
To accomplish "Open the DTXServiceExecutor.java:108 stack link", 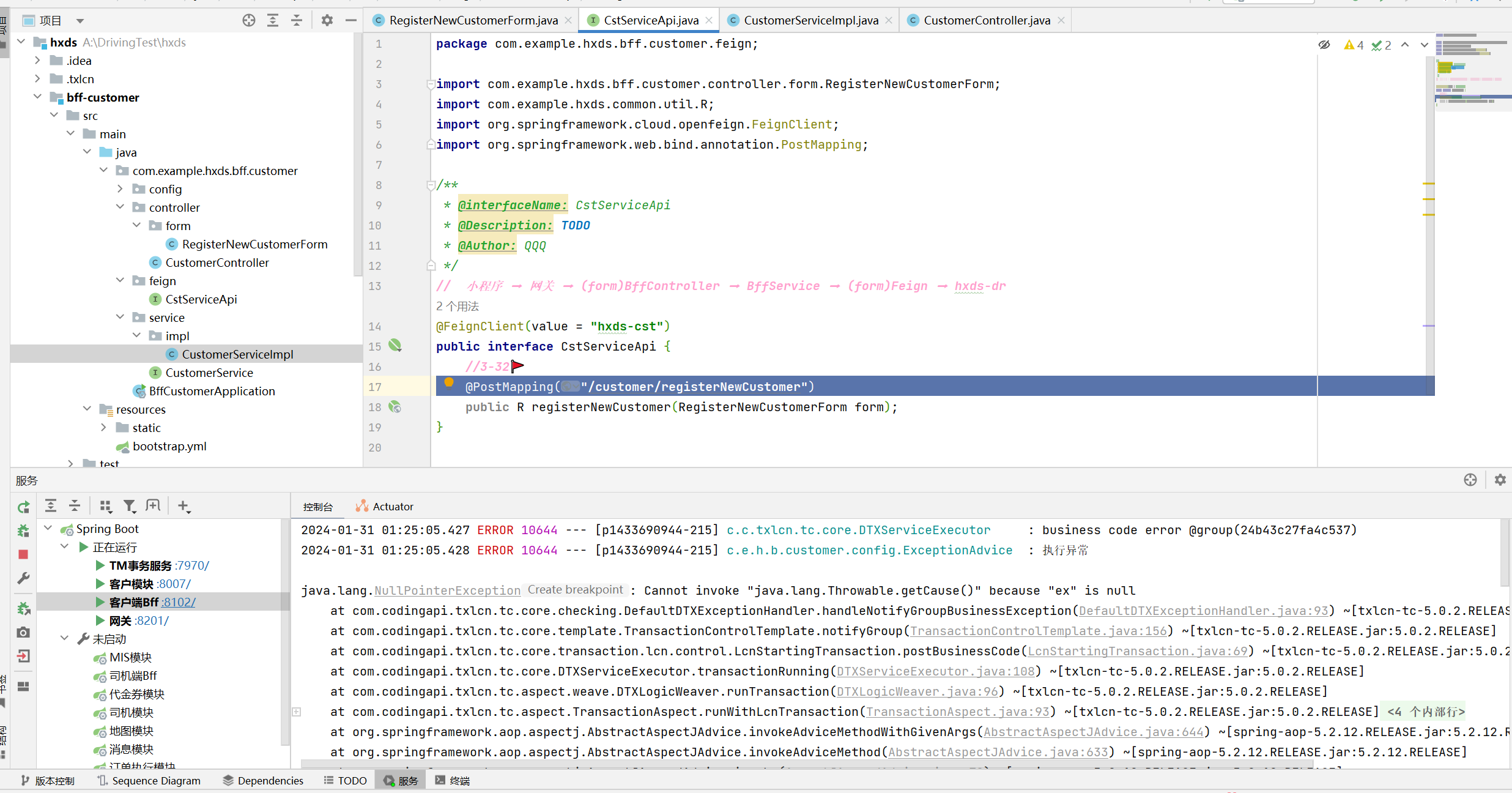I will pos(935,671).
